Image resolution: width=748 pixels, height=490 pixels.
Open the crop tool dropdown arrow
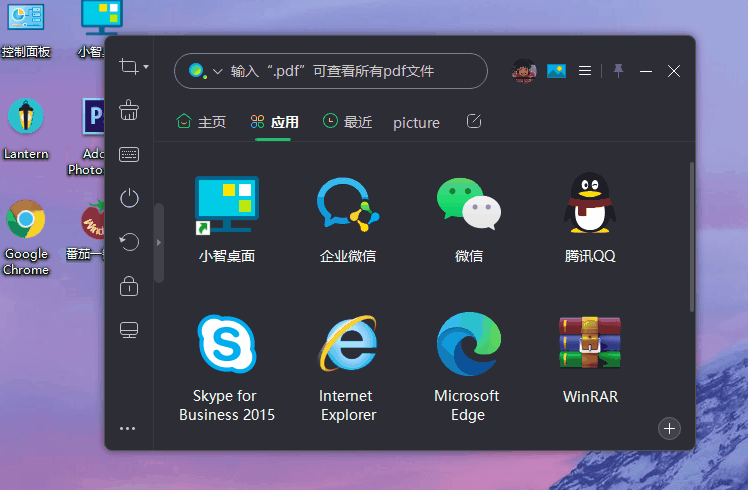[x=146, y=67]
